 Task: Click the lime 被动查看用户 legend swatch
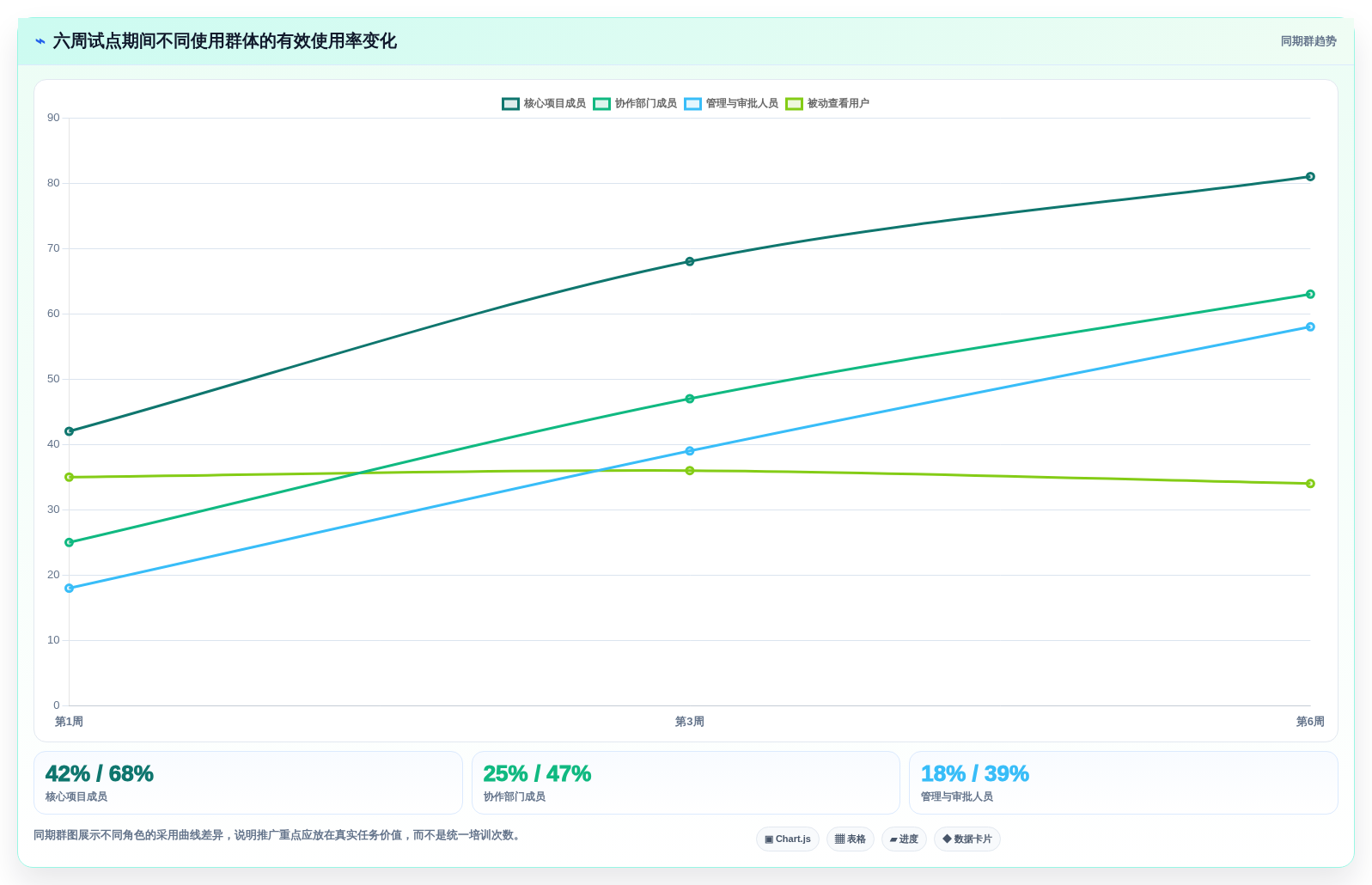point(795,104)
